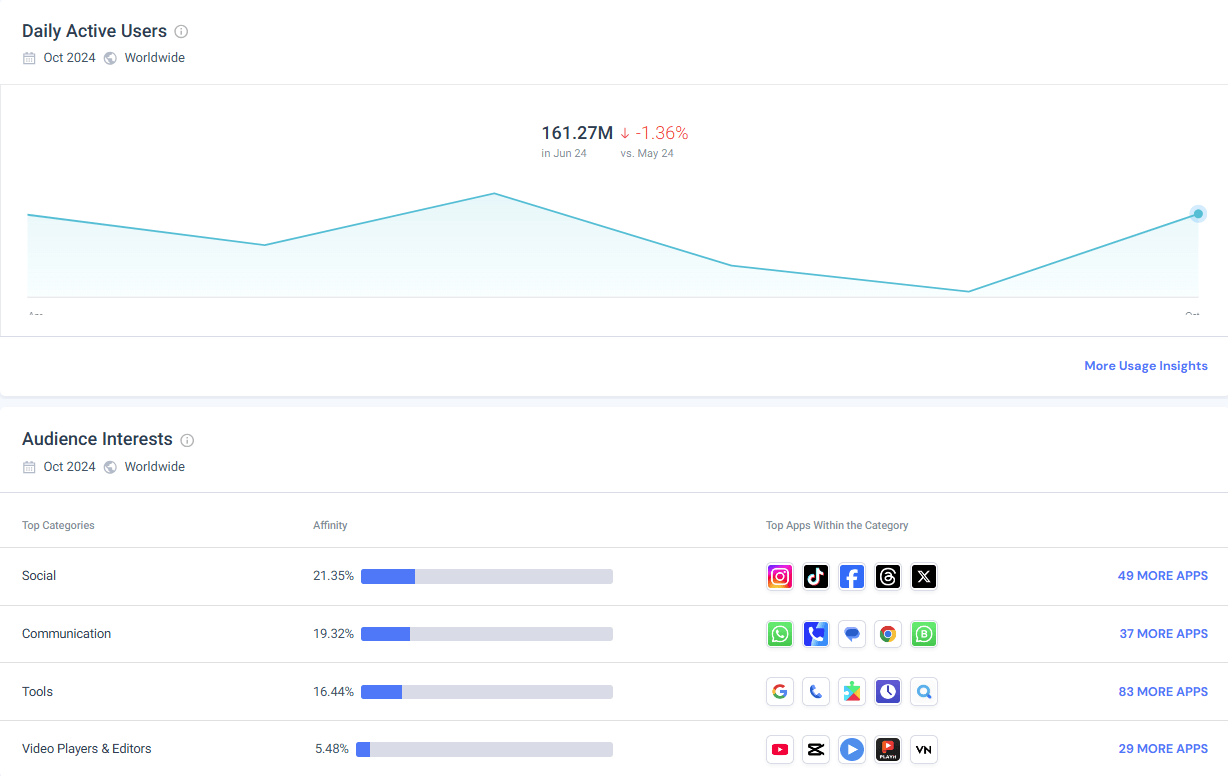Select the TikTok icon in the Social row
The height and width of the screenshot is (776, 1228).
pos(816,577)
